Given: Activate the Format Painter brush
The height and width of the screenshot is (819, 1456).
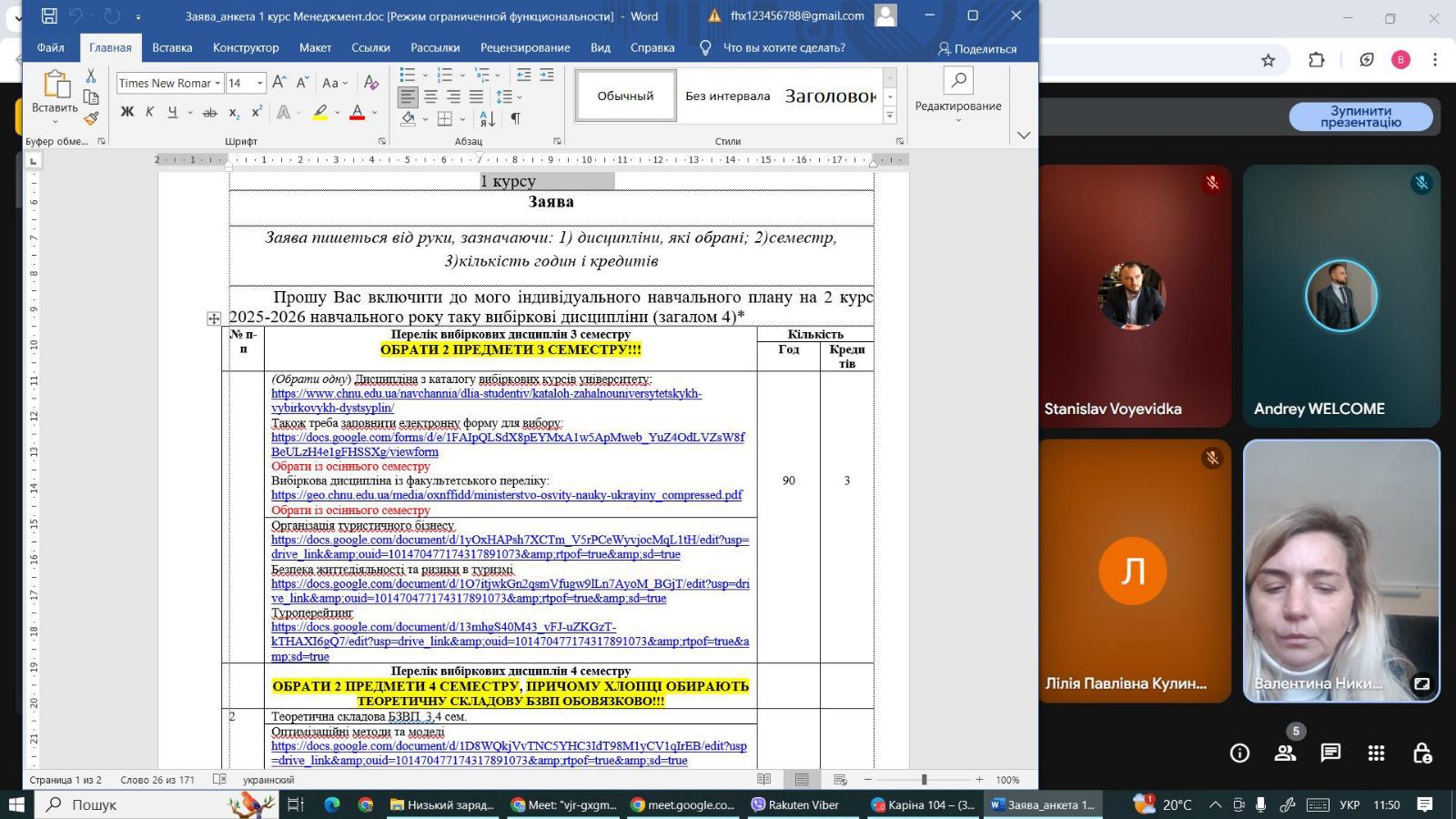Looking at the screenshot, I should [91, 118].
